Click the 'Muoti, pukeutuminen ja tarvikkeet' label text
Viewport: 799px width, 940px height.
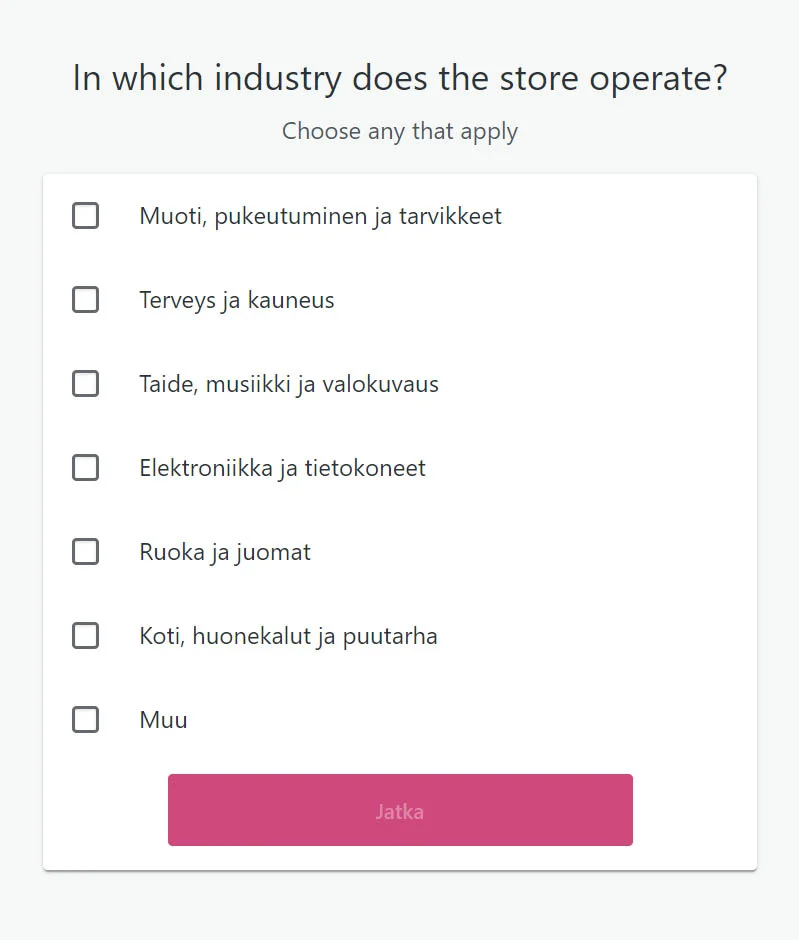(320, 216)
